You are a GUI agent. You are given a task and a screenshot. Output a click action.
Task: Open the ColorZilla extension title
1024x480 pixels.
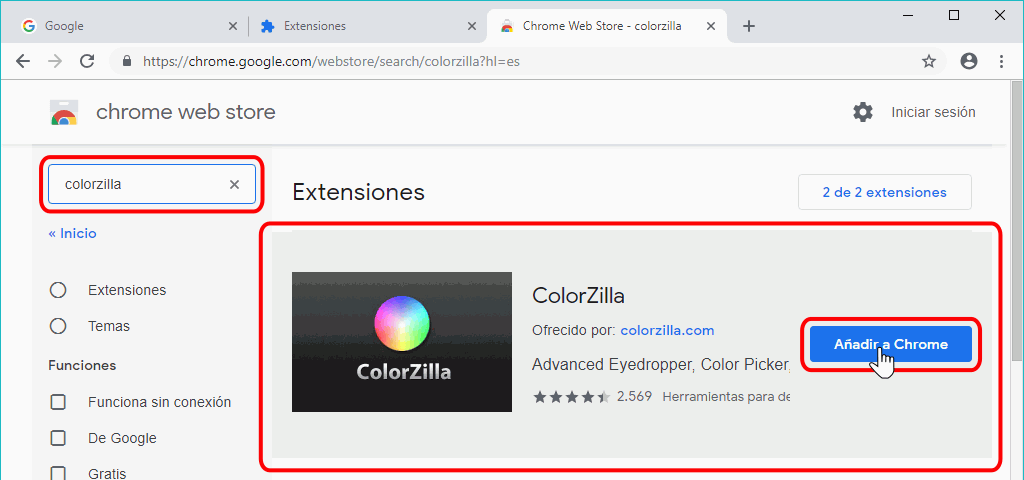click(579, 296)
